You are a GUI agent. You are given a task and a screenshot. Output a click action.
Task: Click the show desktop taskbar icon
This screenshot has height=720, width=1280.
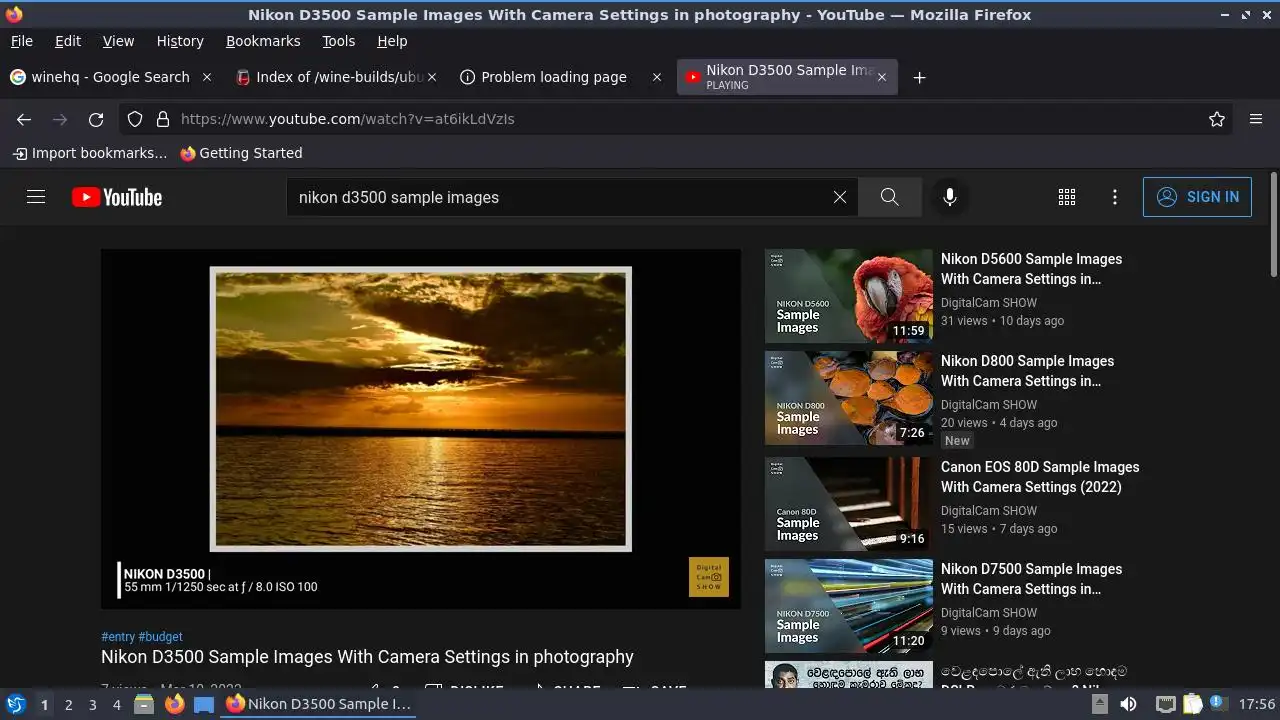(x=204, y=704)
